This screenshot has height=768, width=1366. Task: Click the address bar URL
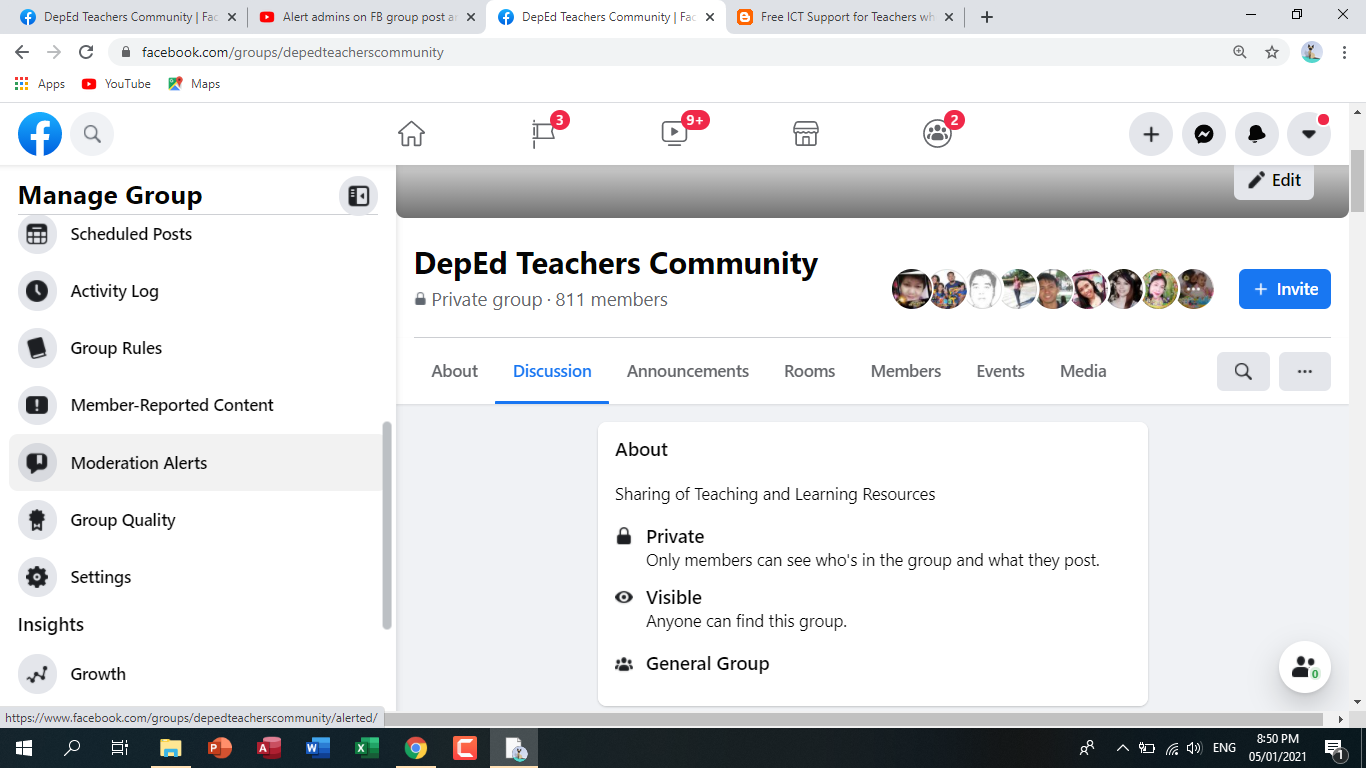293,52
